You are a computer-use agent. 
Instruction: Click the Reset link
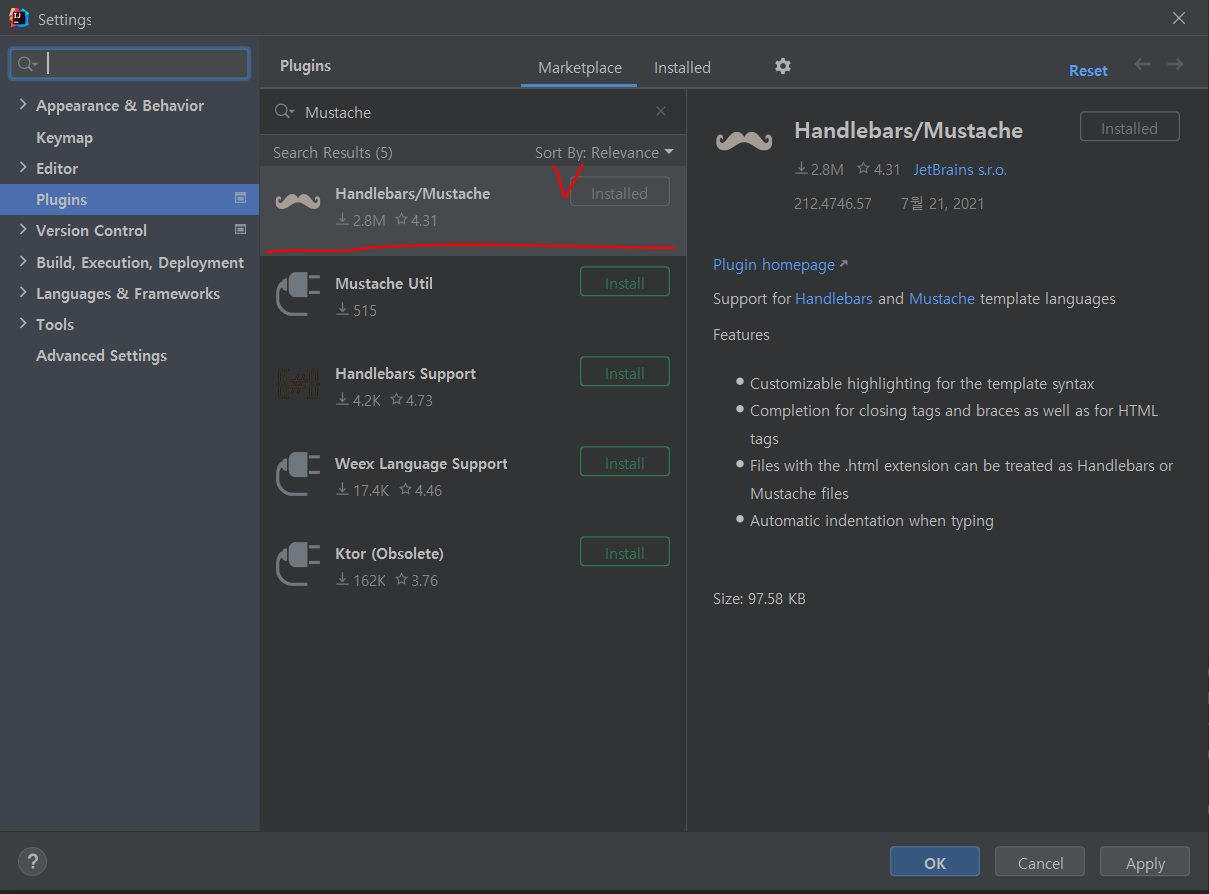click(1088, 70)
